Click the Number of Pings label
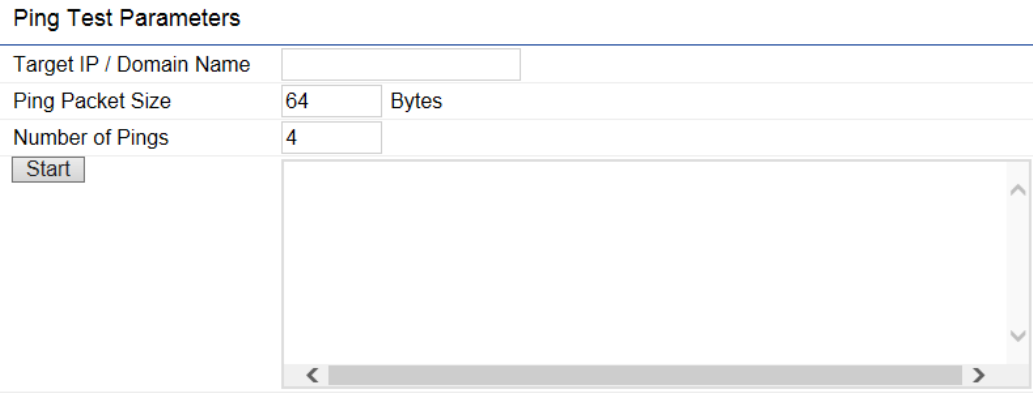1033x393 pixels. 91,138
